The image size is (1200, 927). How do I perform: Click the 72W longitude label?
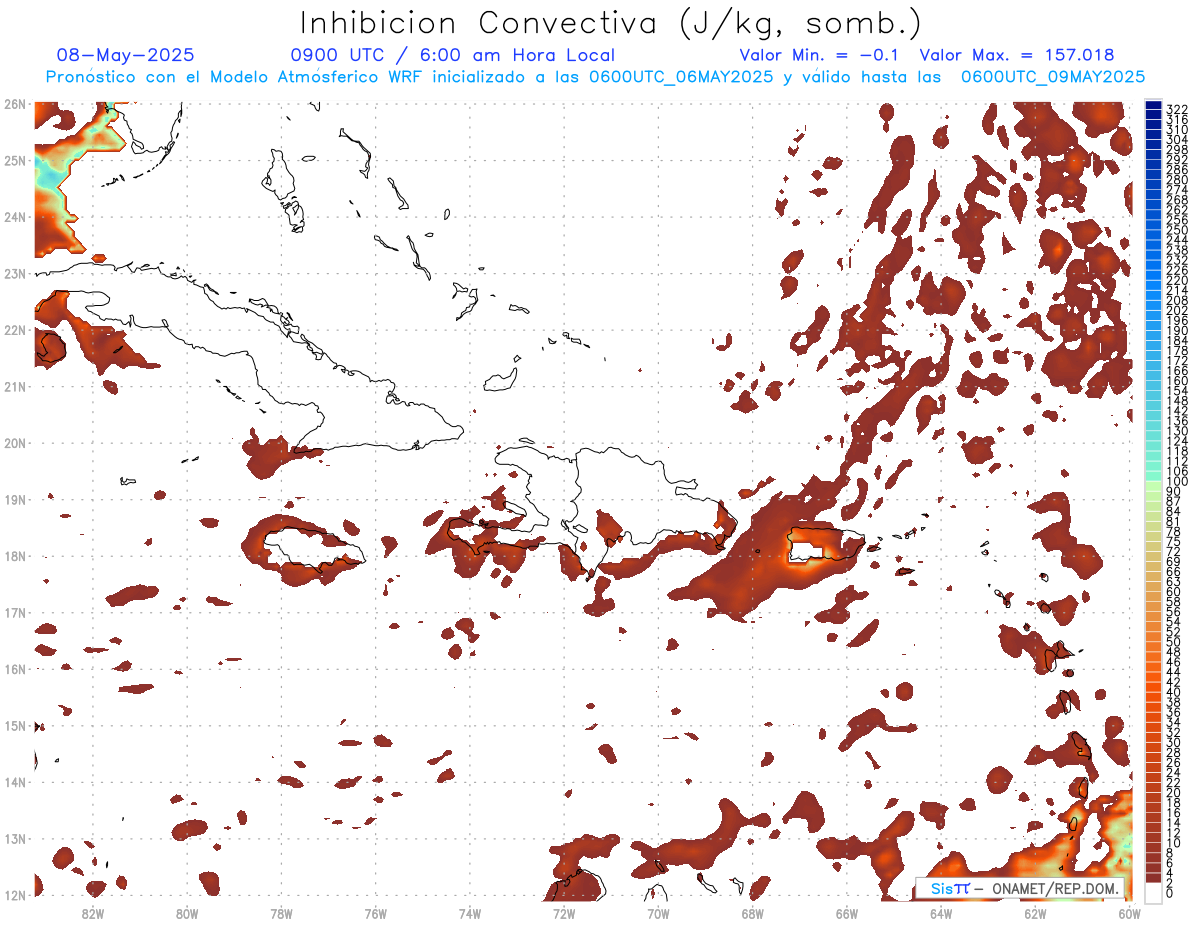[x=564, y=912]
